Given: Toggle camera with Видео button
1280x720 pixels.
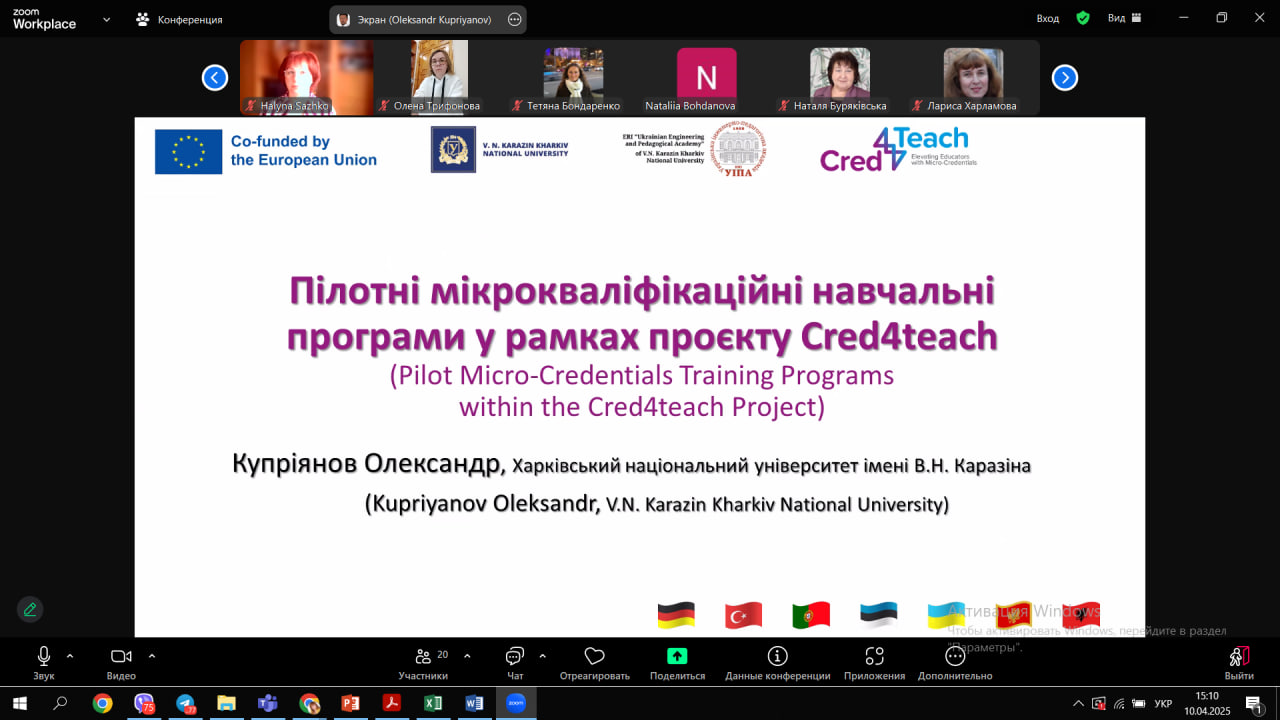Looking at the screenshot, I should pyautogui.click(x=121, y=663).
